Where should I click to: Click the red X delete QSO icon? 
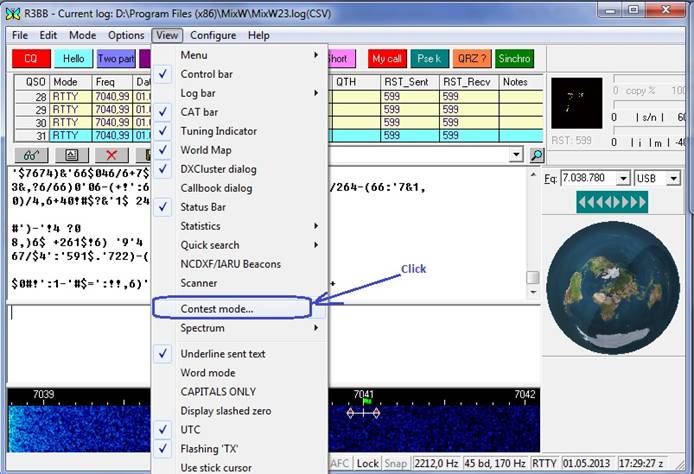[111, 155]
